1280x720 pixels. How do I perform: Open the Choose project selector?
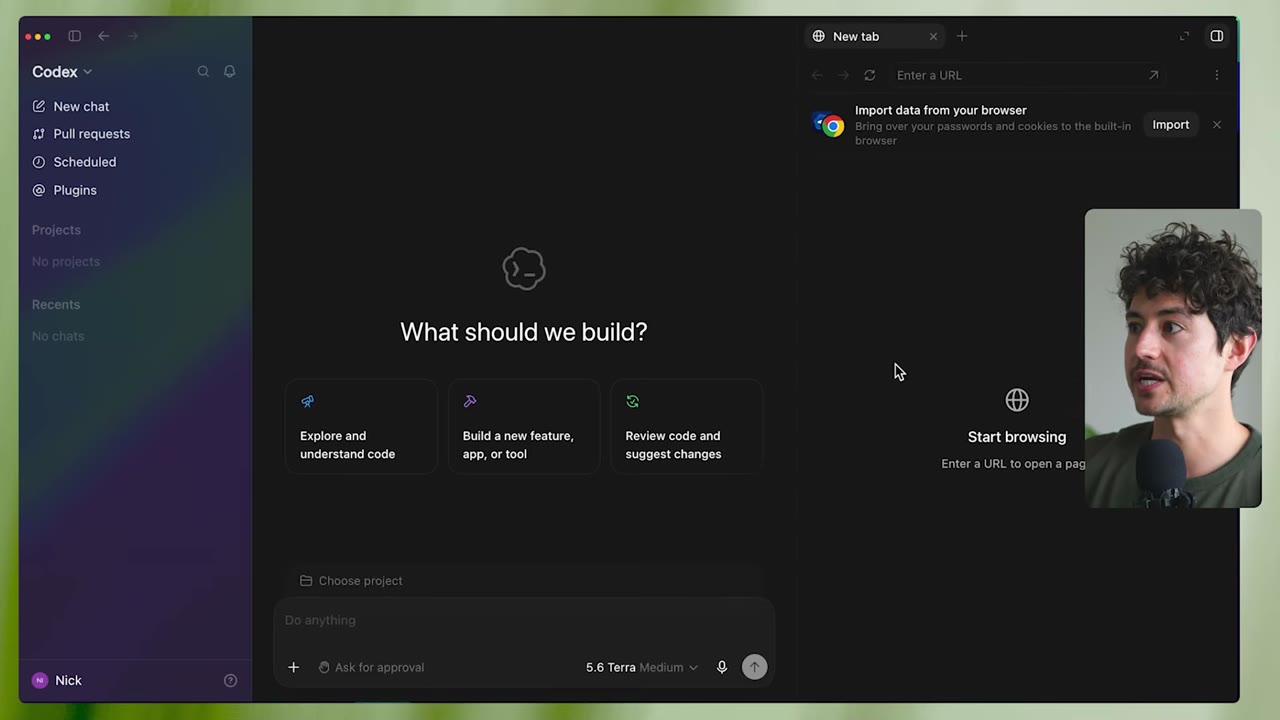point(351,581)
